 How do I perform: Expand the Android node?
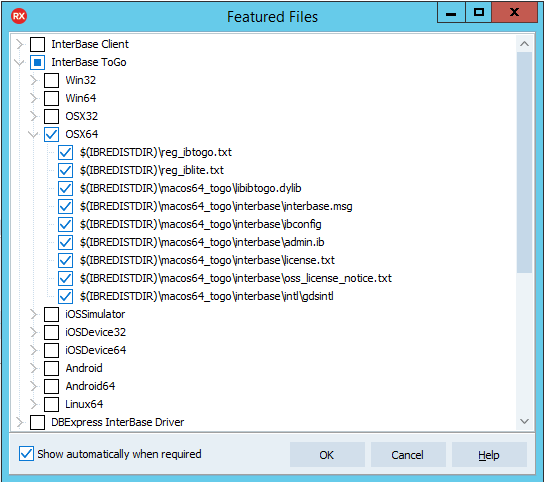point(34,369)
